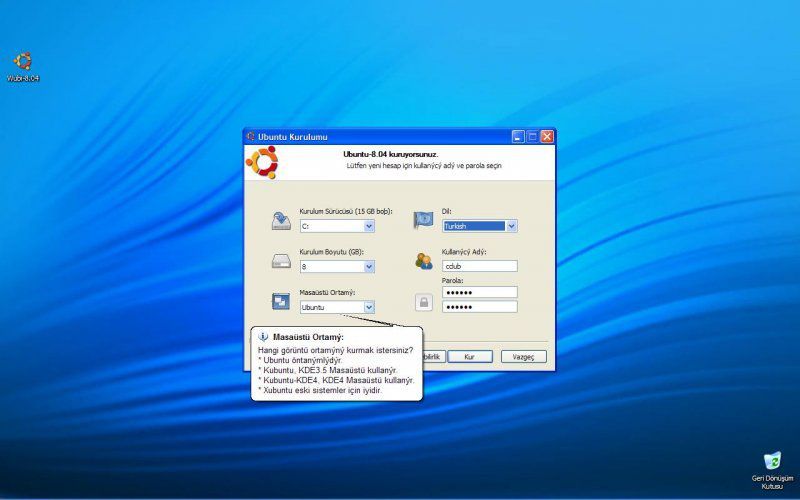The width and height of the screenshot is (800, 500).
Task: Click the info icon in the tooltip balloon
Action: click(263, 337)
